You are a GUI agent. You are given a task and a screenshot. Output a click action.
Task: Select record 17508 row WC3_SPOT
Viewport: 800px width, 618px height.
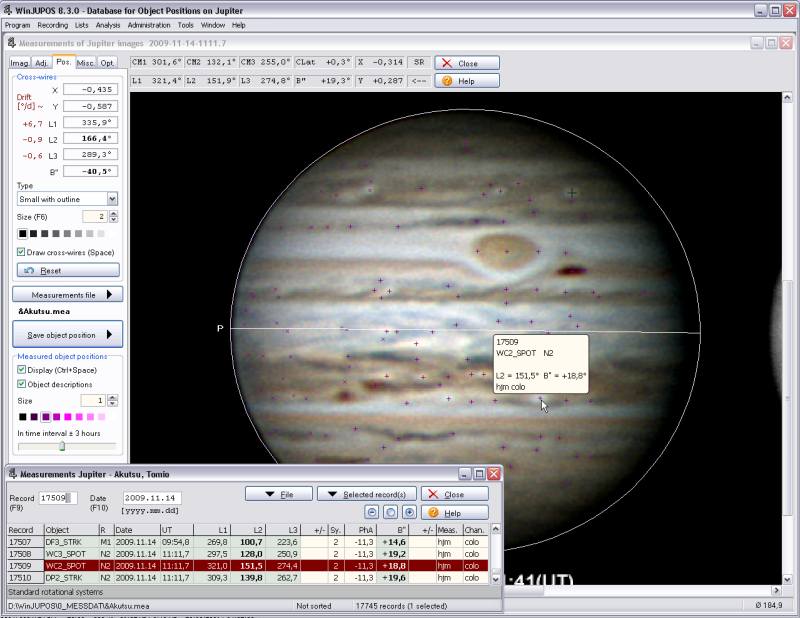tap(248, 554)
